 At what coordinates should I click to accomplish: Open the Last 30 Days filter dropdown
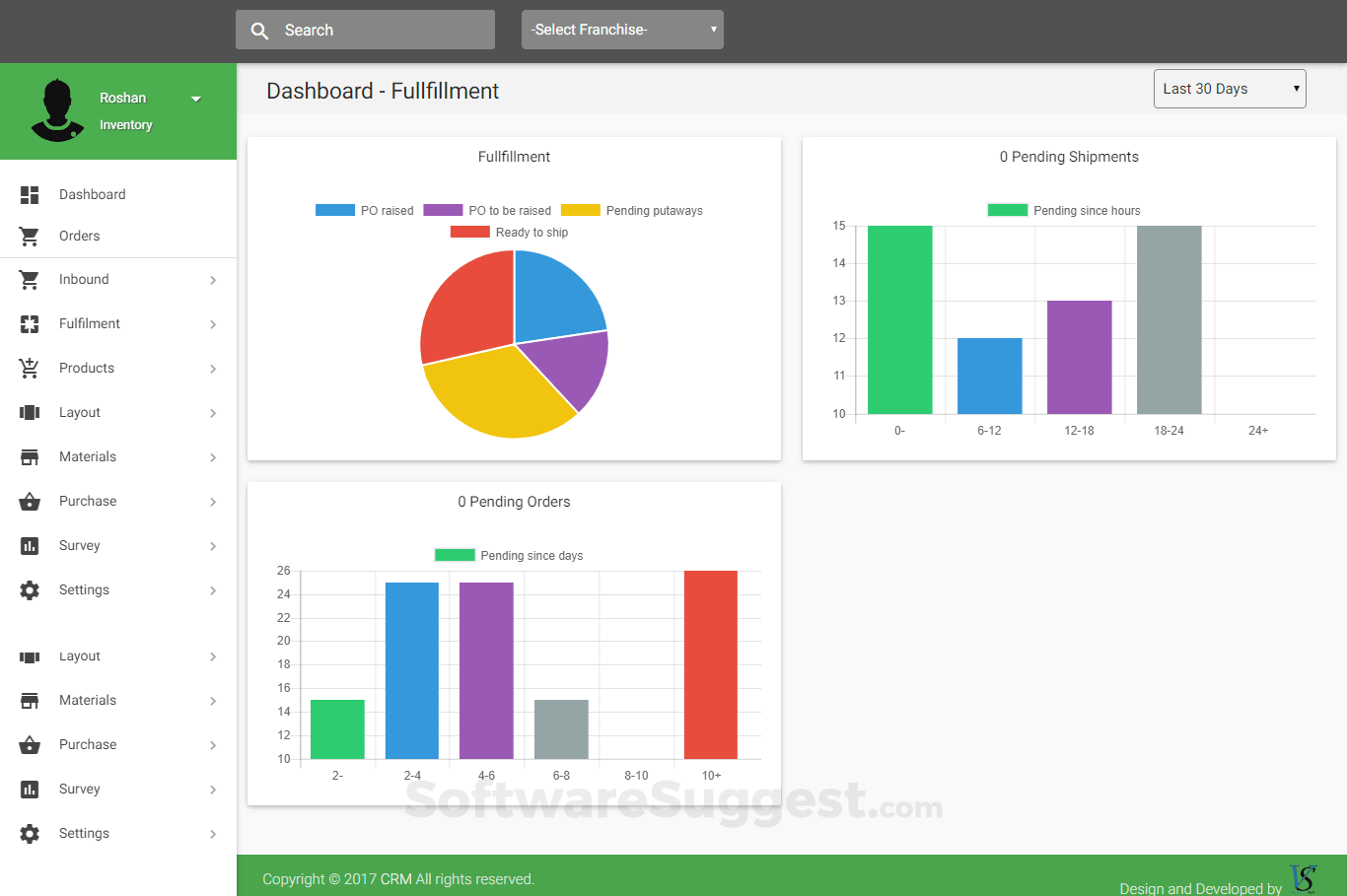click(1230, 88)
